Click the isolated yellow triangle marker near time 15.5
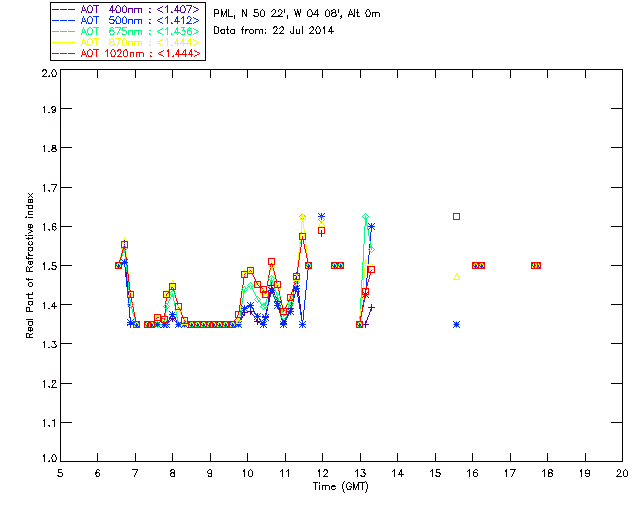This screenshot has width=640, height=512. click(456, 276)
